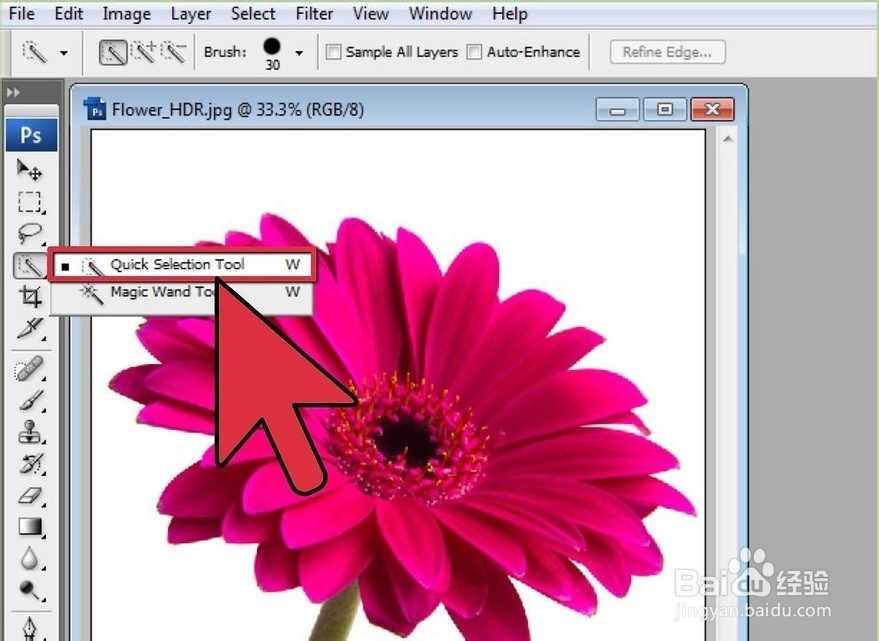Select the Dodge tool
This screenshot has width=879, height=641.
coord(29,590)
